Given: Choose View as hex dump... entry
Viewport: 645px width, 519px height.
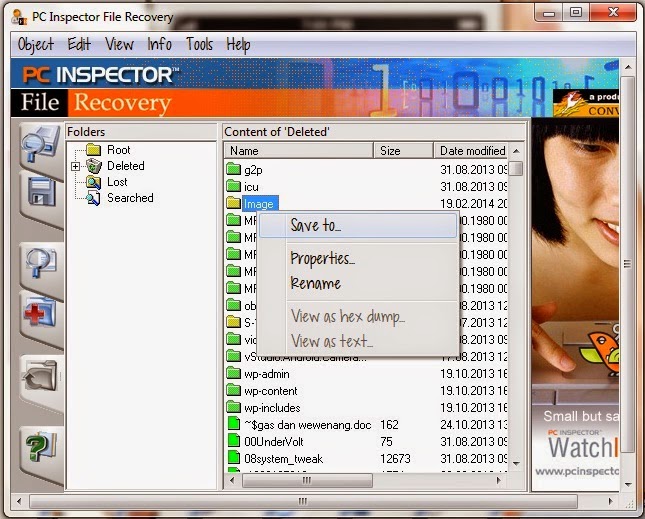Looking at the screenshot, I should pos(358,317).
